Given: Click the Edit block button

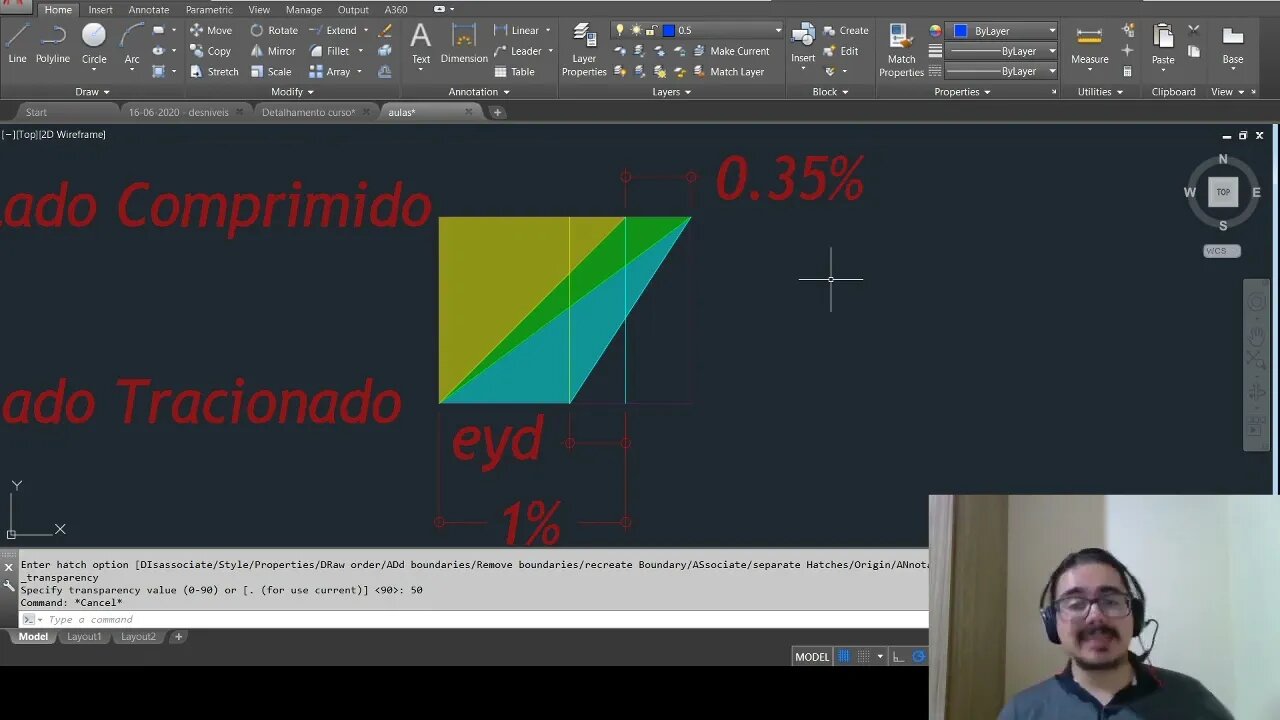Looking at the screenshot, I should [x=841, y=51].
